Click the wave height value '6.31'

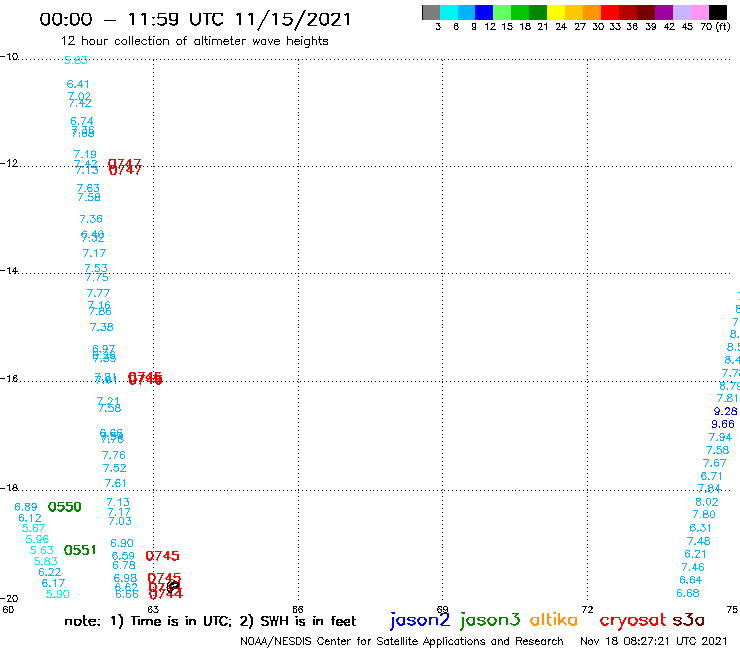click(x=700, y=528)
